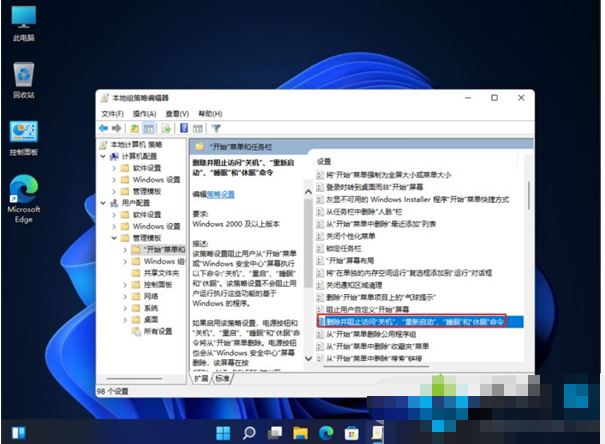Click the up-one-level folder toolbar icon
Image resolution: width=605 pixels, height=444 pixels.
coord(134,128)
